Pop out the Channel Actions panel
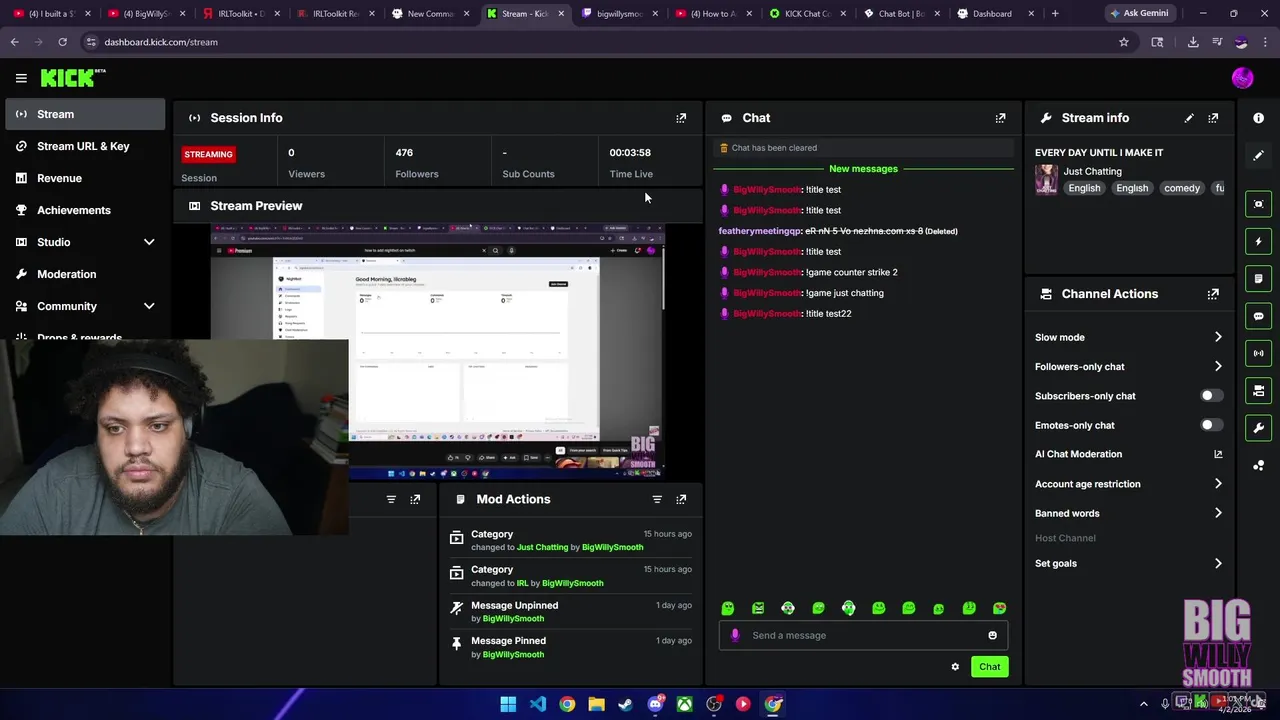The height and width of the screenshot is (720, 1280). tap(1213, 294)
